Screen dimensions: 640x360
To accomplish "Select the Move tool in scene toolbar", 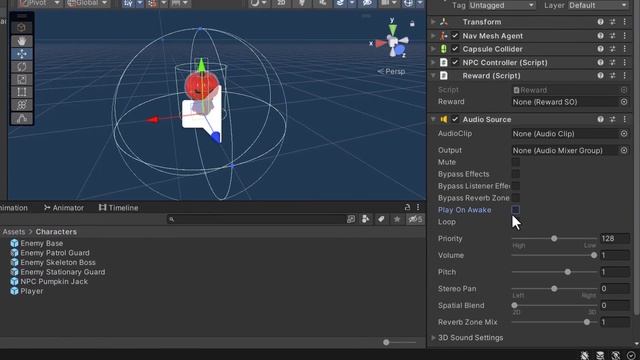I will [22, 54].
